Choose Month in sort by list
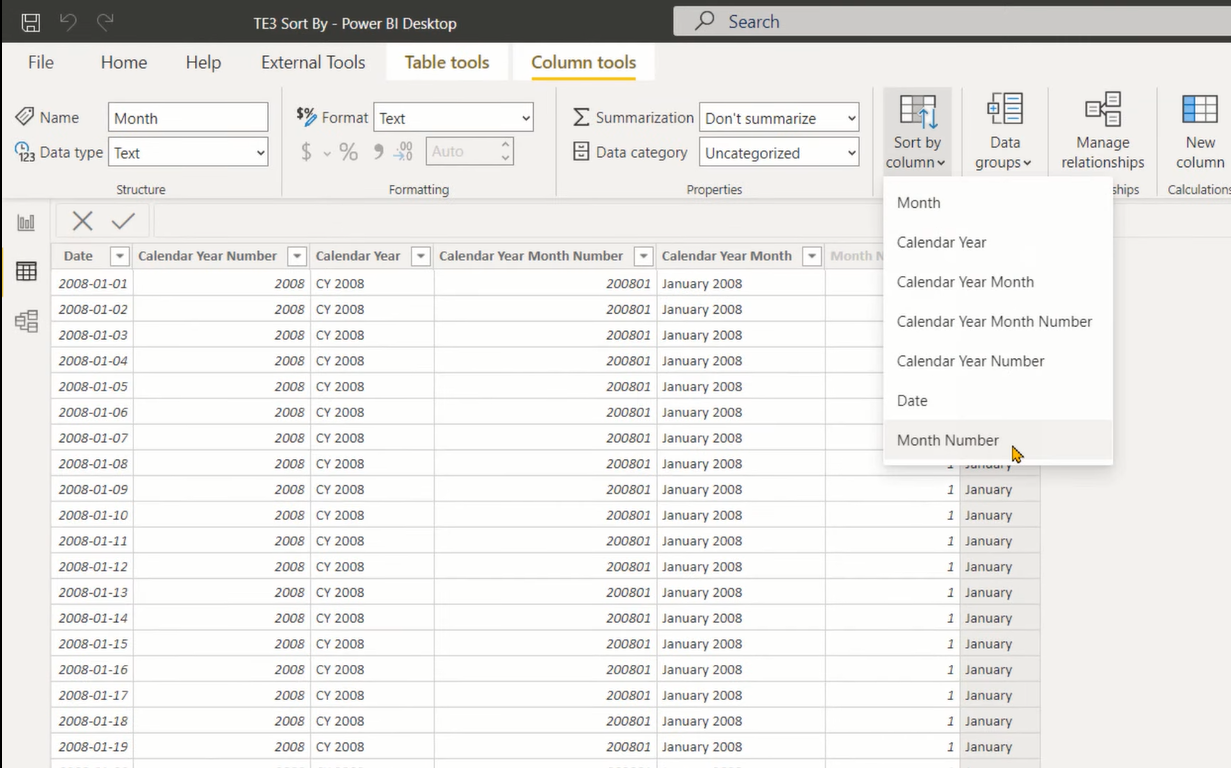 click(998, 203)
